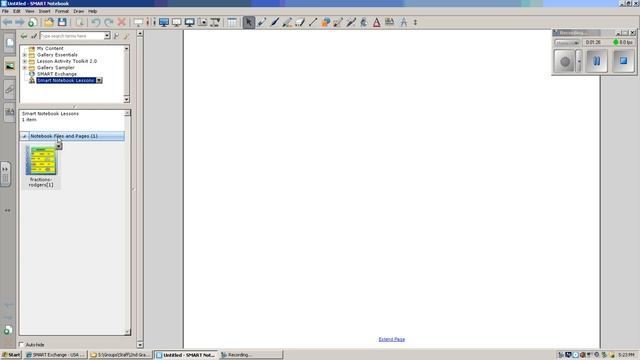Expand Lesson Activity Toolkit 2.0 folder
This screenshot has width=640, height=360.
click(24, 61)
